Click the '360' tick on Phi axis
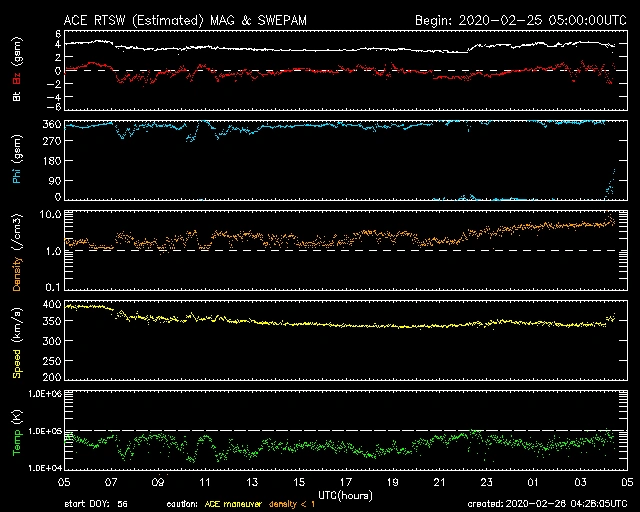640x512 pixels. [x=52, y=124]
